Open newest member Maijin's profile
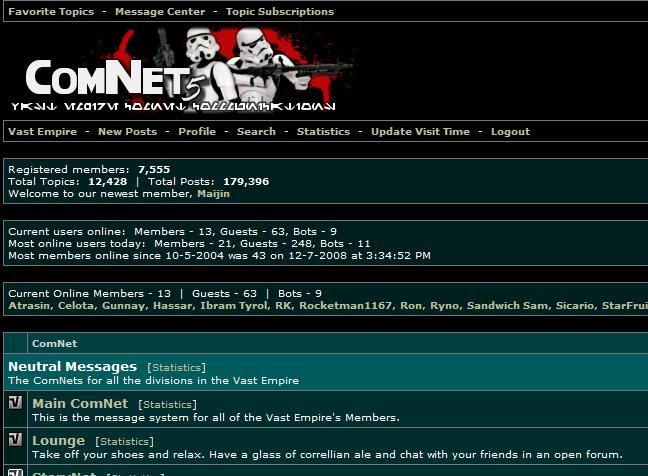648x476 pixels. 213,194
